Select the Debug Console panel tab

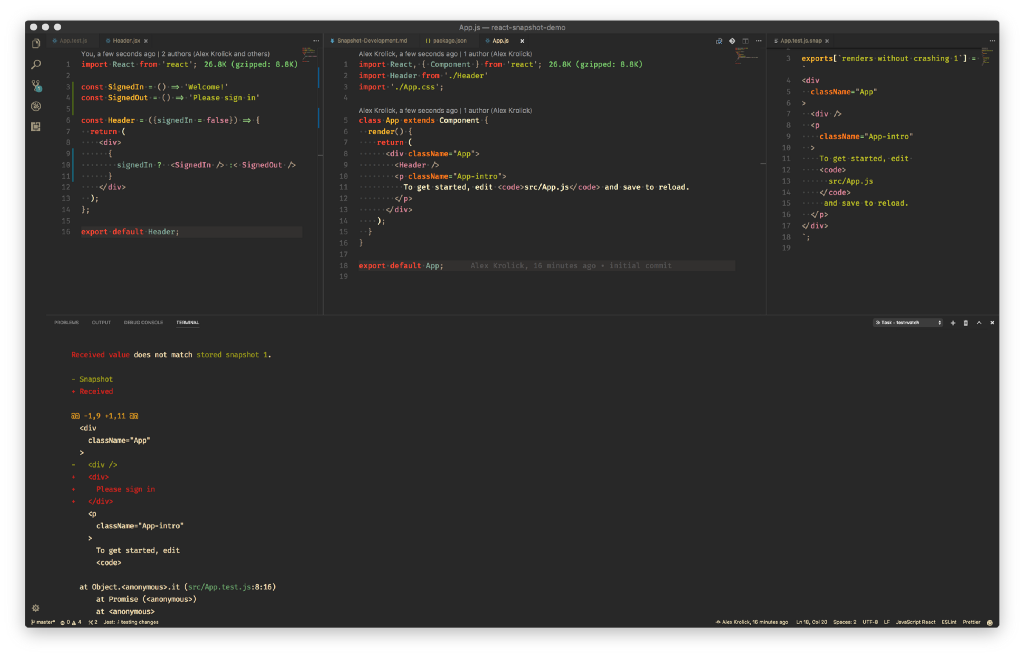(x=144, y=323)
